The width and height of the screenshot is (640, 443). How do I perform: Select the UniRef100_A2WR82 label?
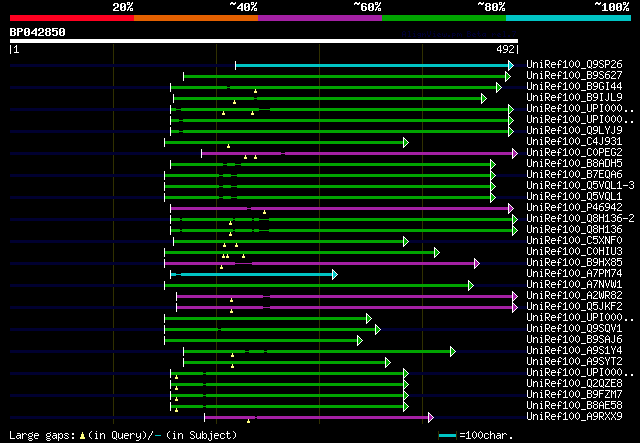574,295
